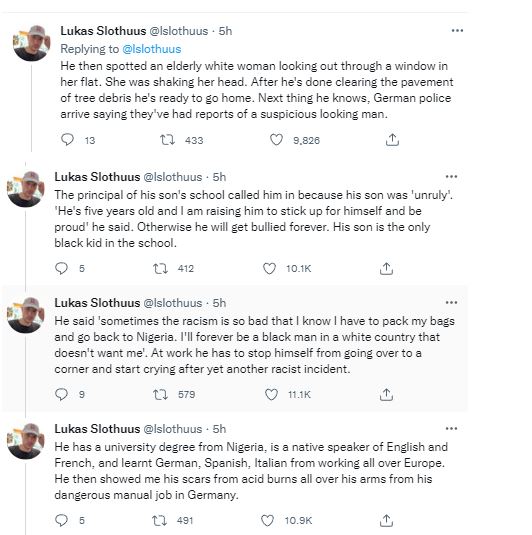Reply to the tweet with 9 replies
Screen dimensions: 532x535
pyautogui.click(x=61, y=394)
